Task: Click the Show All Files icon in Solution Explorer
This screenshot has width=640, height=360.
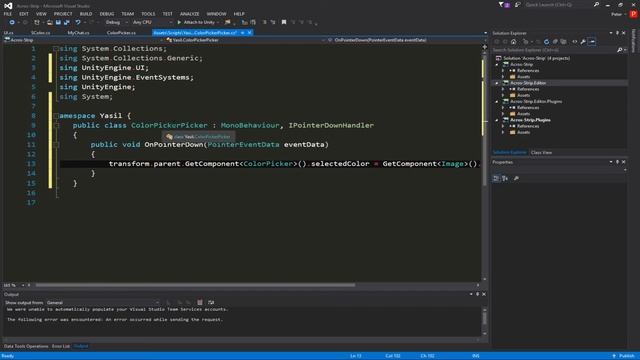Action: point(564,42)
